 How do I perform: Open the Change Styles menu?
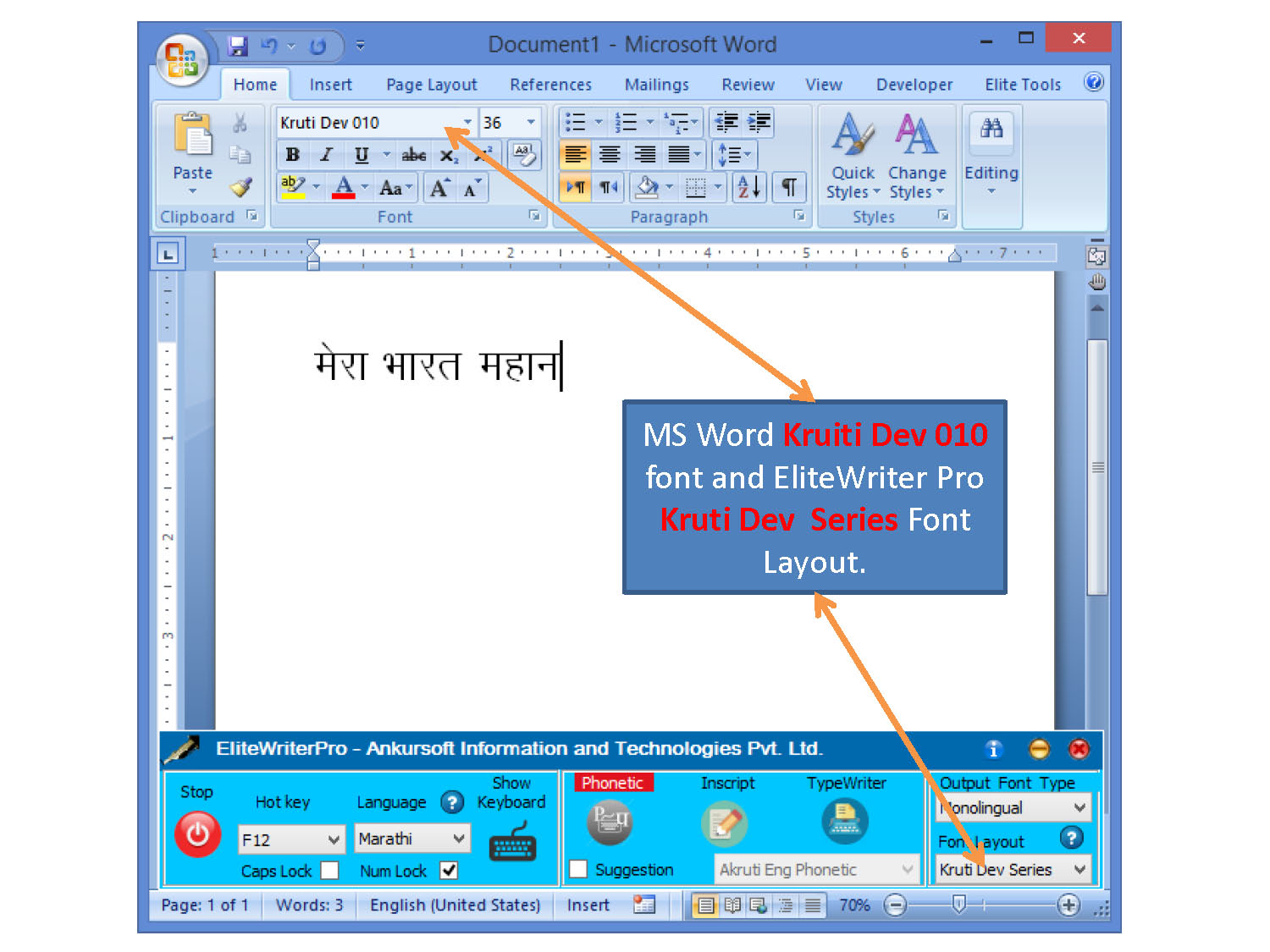[917, 157]
